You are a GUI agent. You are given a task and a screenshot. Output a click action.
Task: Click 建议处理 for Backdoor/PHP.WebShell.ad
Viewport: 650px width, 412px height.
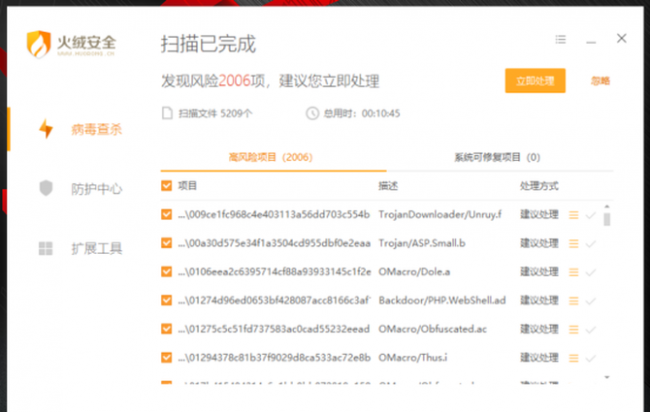click(539, 300)
